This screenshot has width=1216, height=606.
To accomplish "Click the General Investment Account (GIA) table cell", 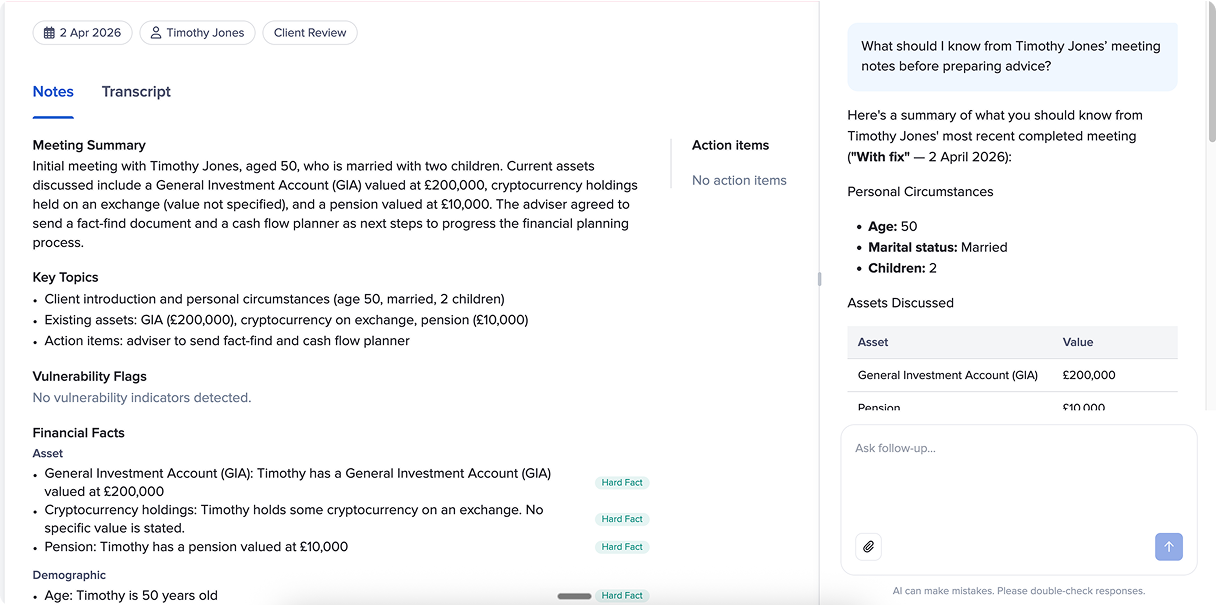I will [x=948, y=375].
